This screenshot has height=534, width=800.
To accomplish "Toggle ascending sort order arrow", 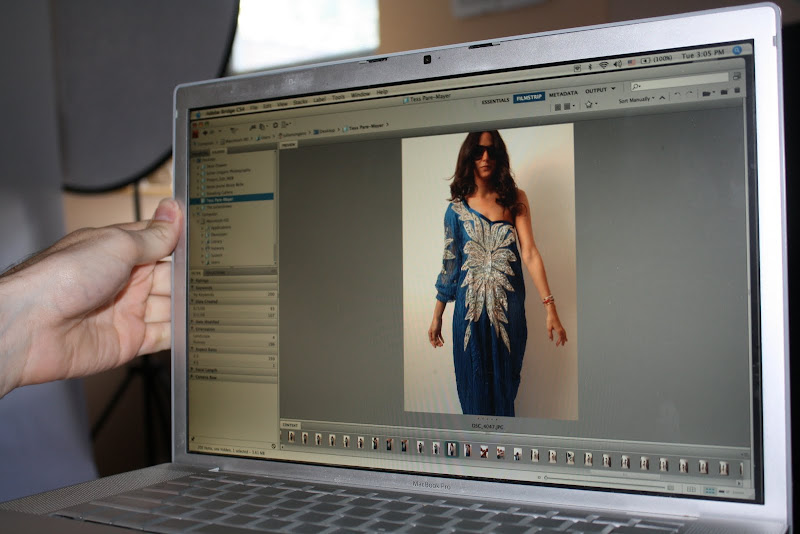I will click(662, 97).
